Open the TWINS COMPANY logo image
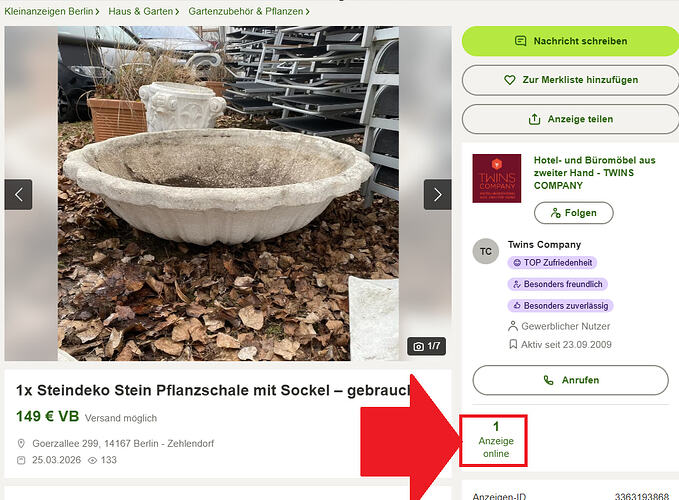The image size is (679, 500). [497, 178]
